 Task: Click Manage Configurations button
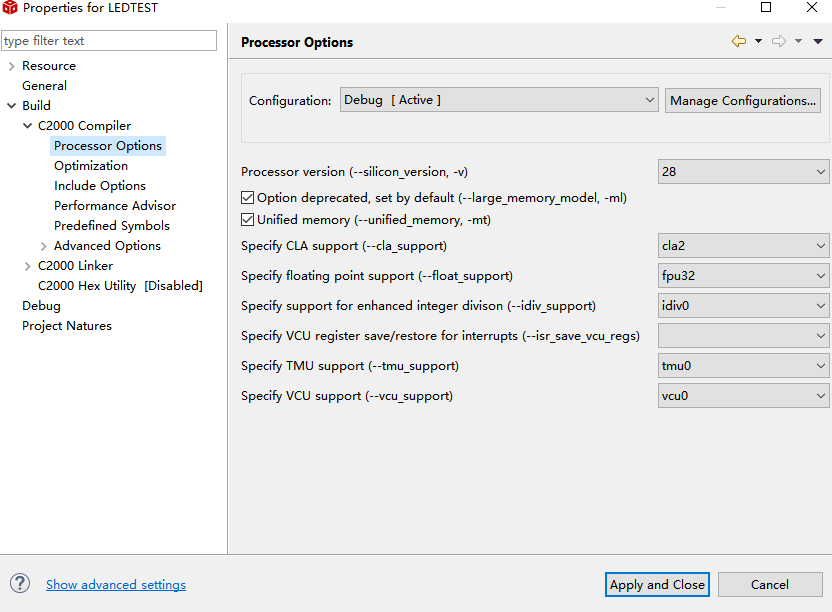pos(743,101)
